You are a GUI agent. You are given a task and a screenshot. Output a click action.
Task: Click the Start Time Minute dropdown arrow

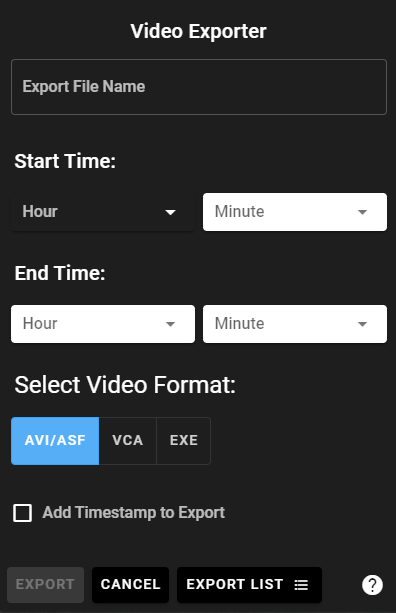click(x=362, y=212)
